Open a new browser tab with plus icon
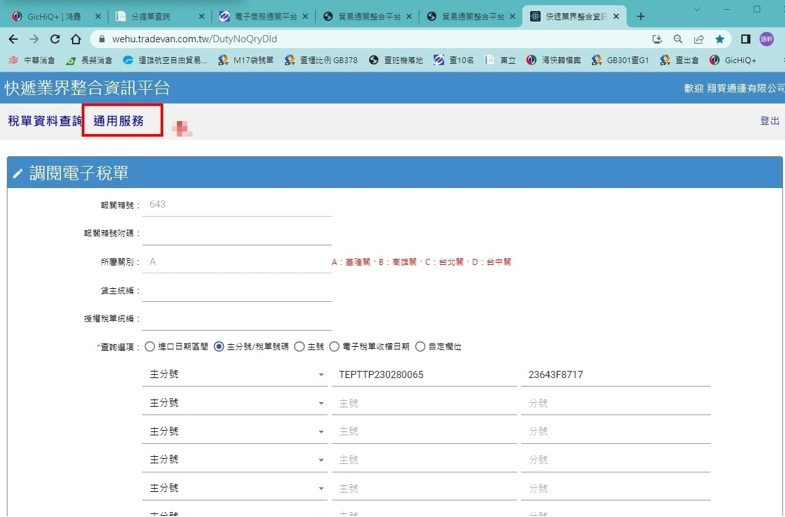The width and height of the screenshot is (785, 517). 641,16
